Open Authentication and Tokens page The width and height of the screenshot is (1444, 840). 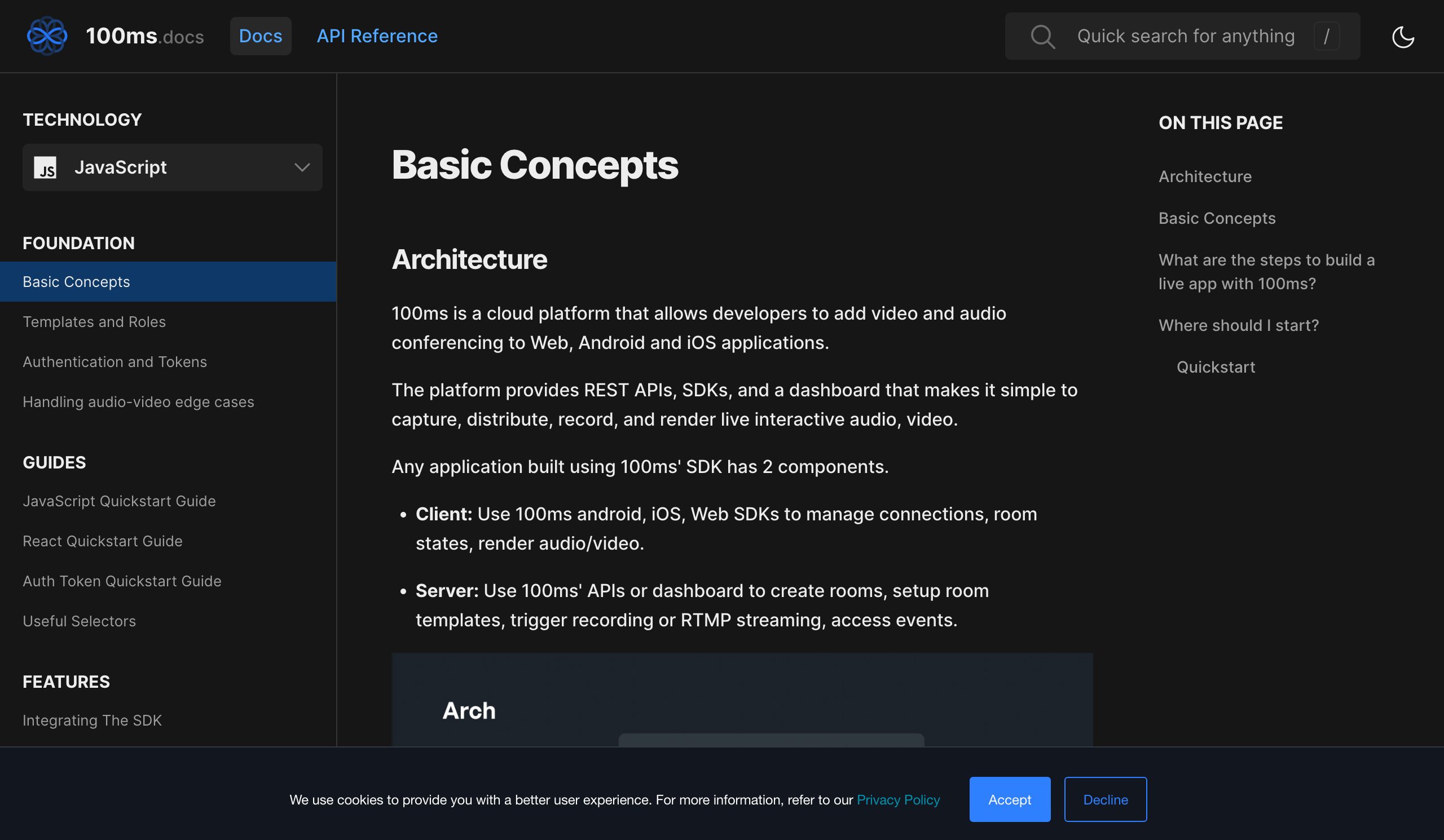pos(115,362)
